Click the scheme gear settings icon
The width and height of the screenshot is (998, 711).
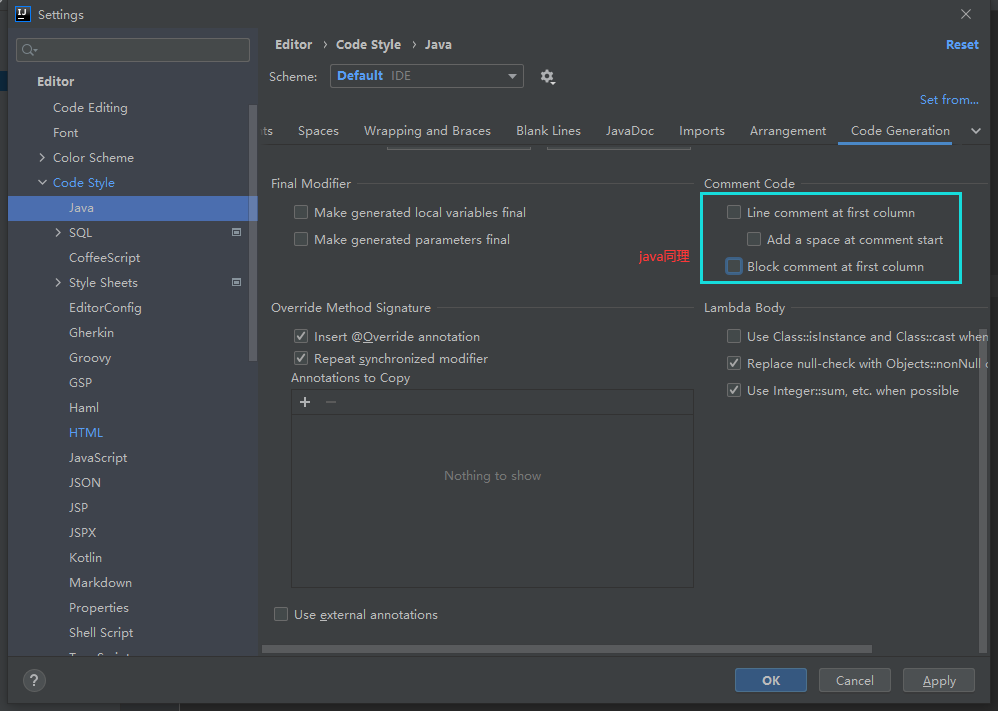coord(547,77)
